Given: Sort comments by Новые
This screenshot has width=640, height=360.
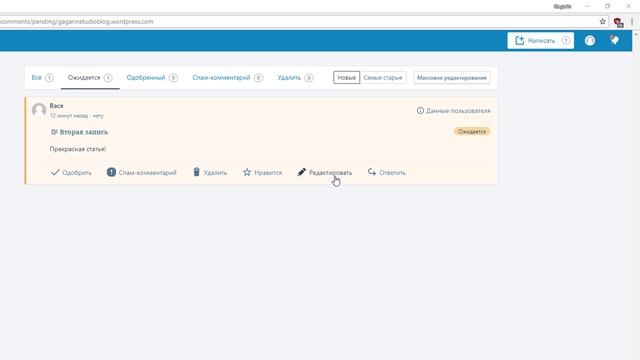Looking at the screenshot, I should tap(347, 78).
